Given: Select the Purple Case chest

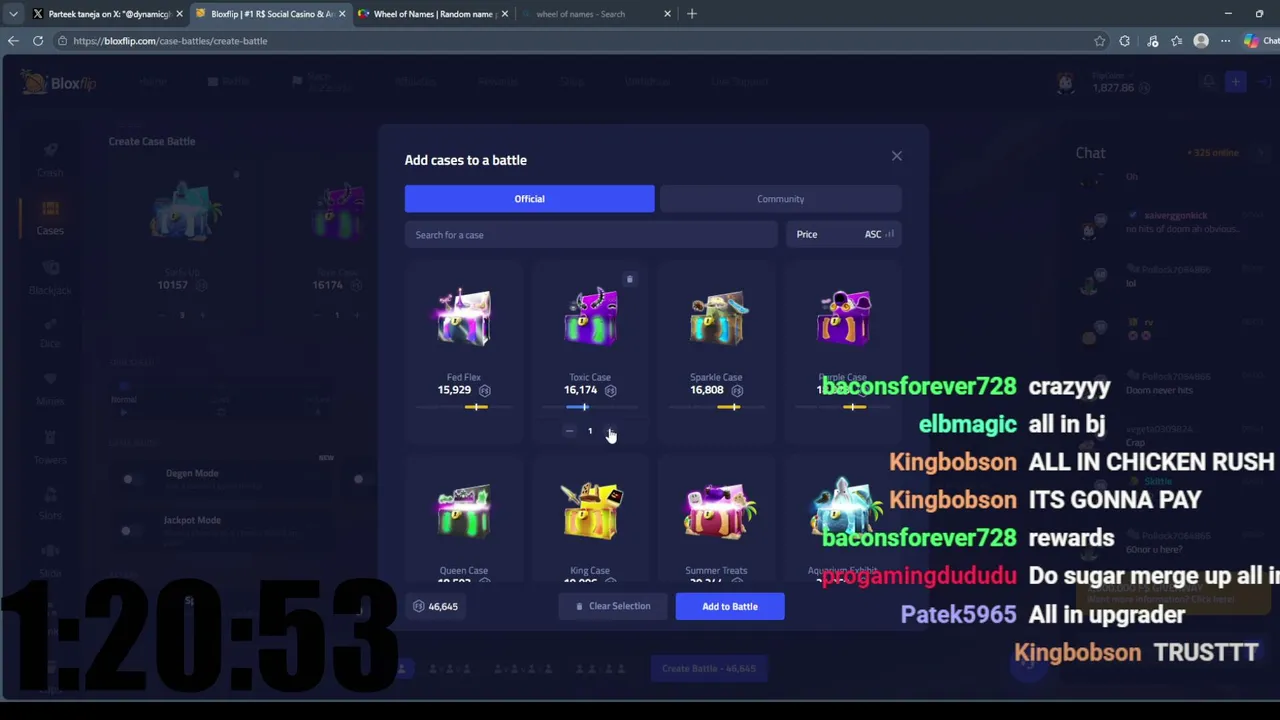Looking at the screenshot, I should click(x=843, y=318).
